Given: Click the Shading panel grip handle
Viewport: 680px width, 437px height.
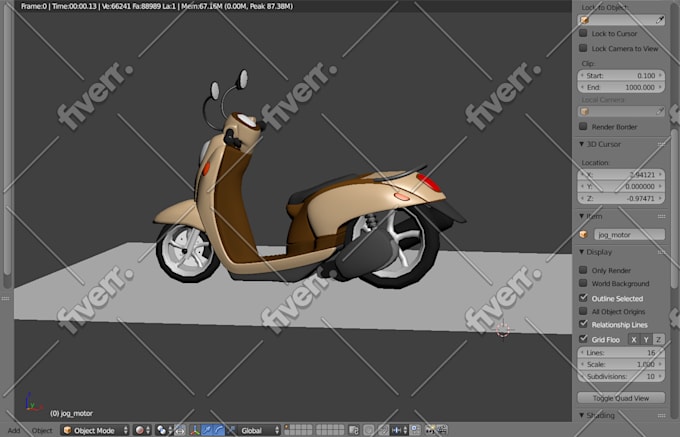Looking at the screenshot, I should click(x=661, y=415).
